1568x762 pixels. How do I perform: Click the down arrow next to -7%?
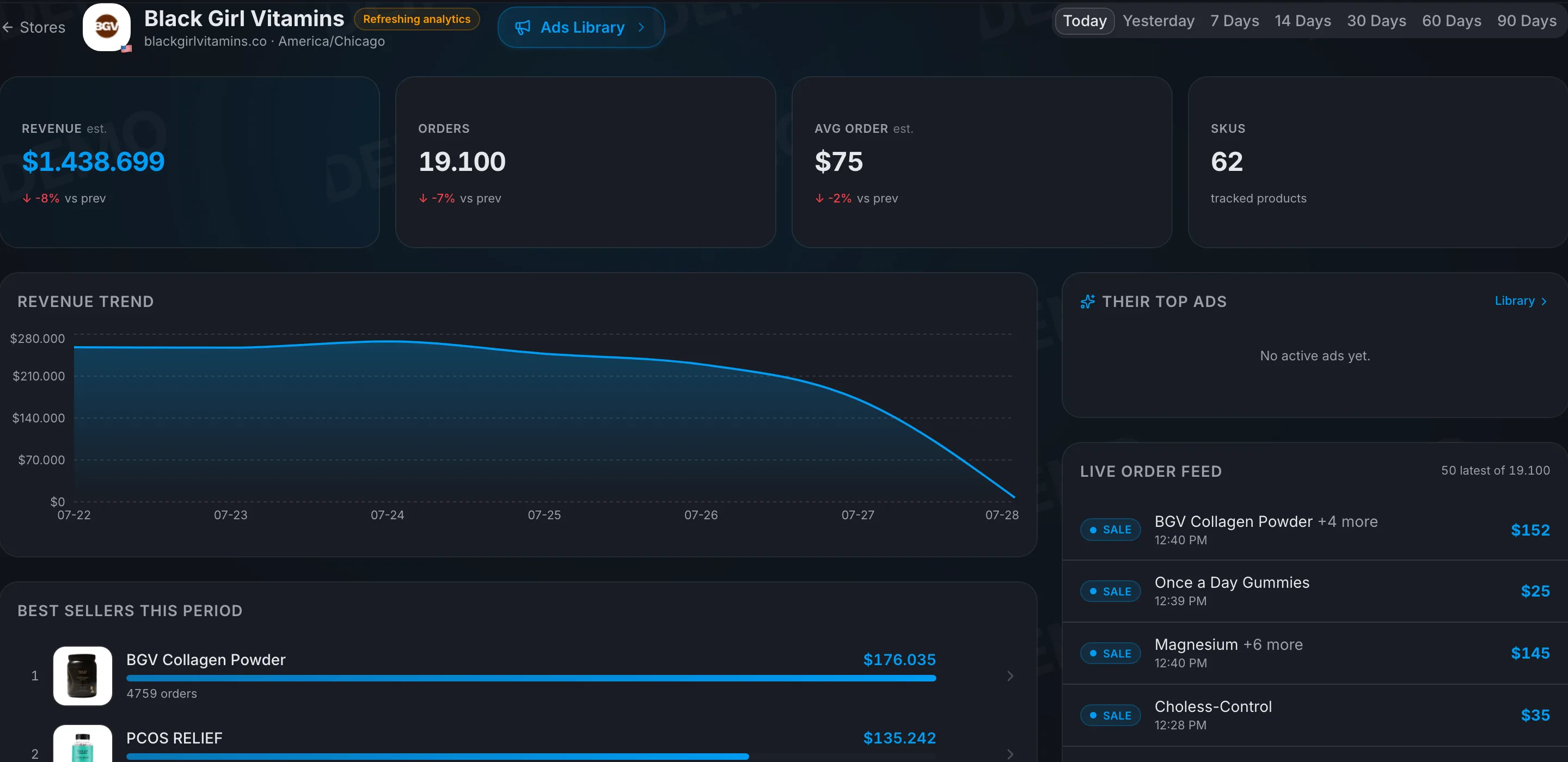(423, 199)
